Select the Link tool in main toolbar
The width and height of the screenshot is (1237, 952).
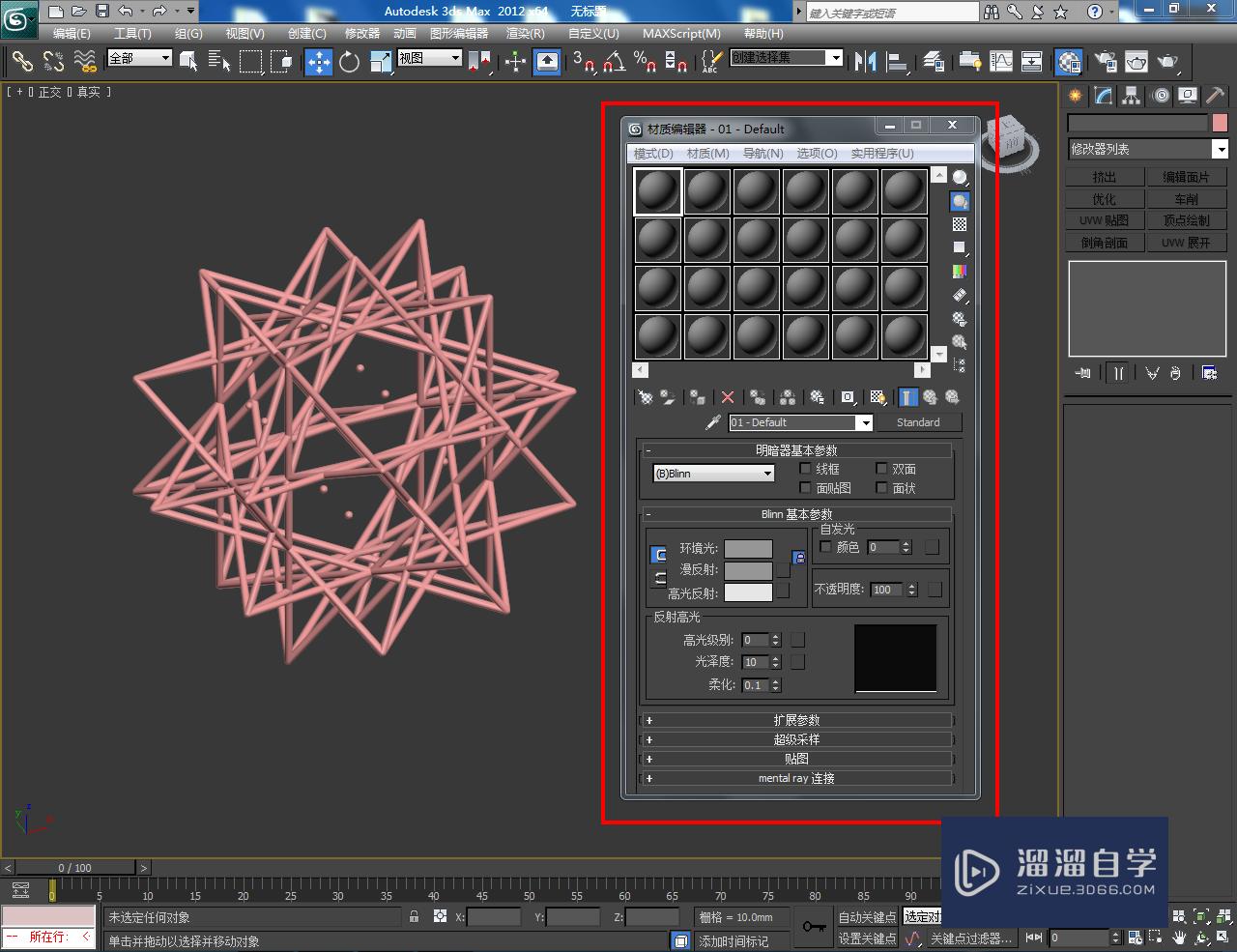(22, 62)
